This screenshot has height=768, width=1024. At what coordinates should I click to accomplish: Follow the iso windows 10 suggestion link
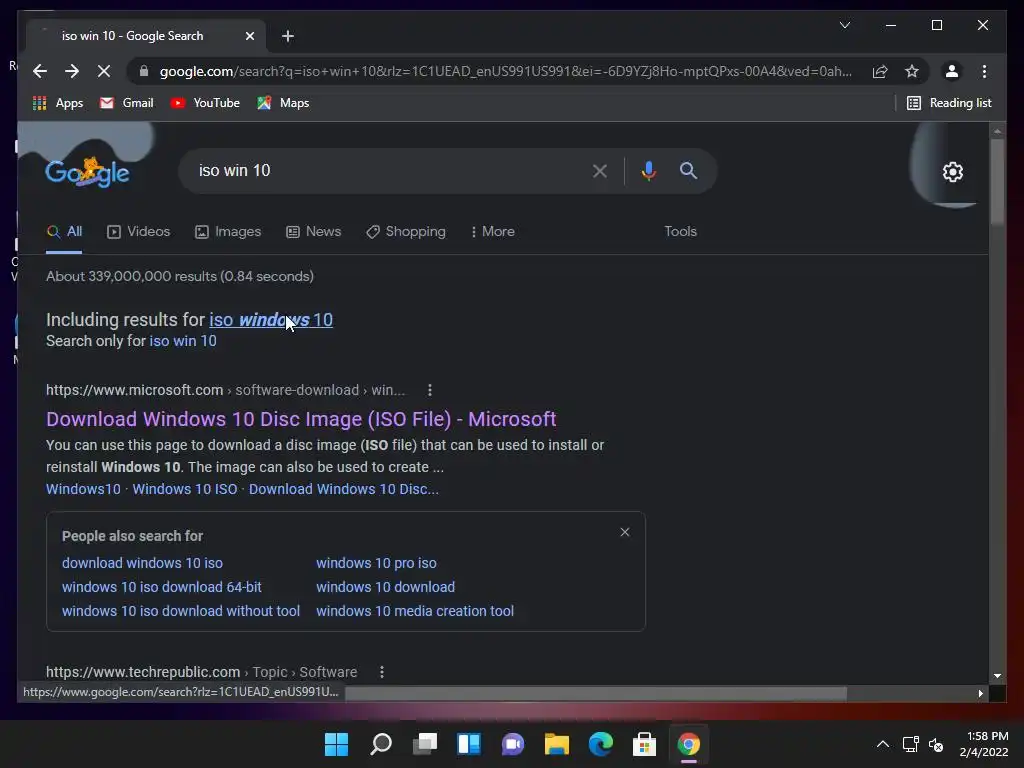pyautogui.click(x=271, y=320)
